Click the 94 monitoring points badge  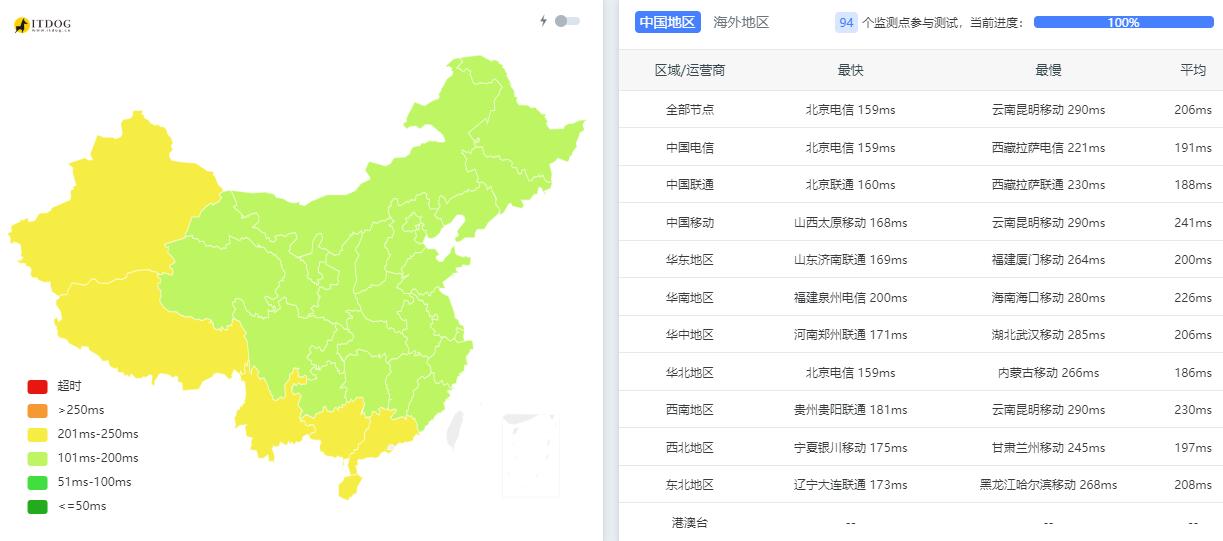[x=846, y=22]
